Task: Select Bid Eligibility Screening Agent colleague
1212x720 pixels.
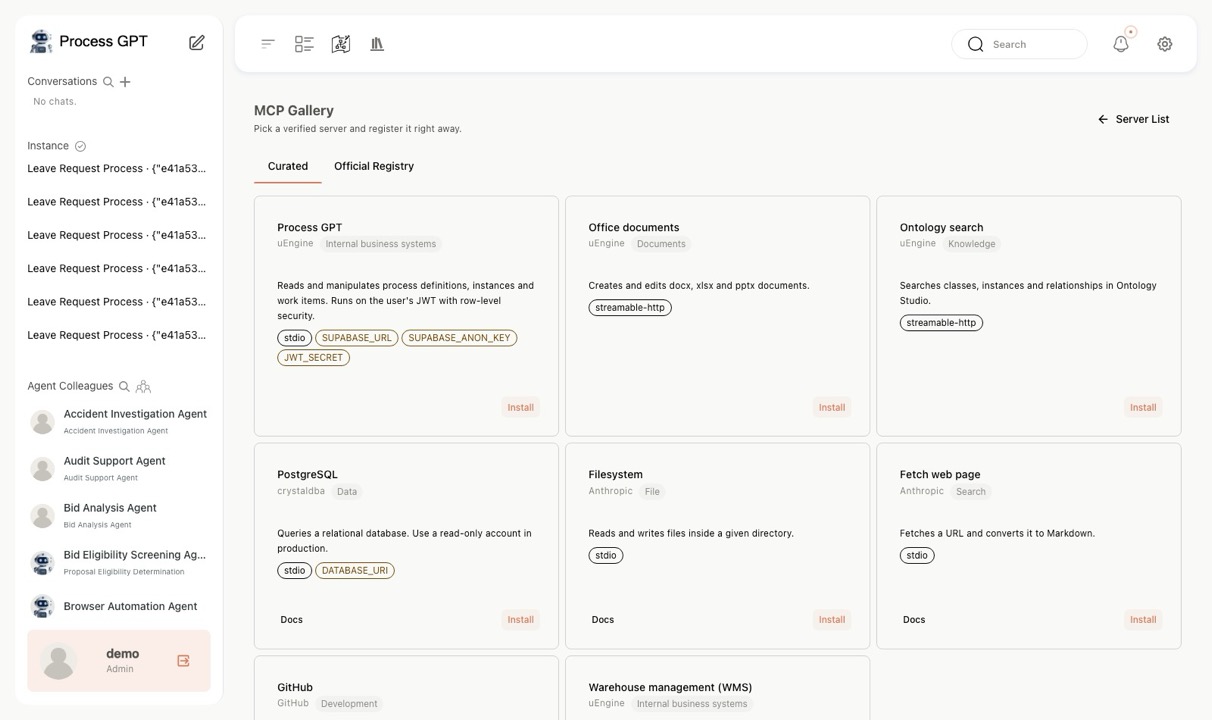Action: point(118,563)
